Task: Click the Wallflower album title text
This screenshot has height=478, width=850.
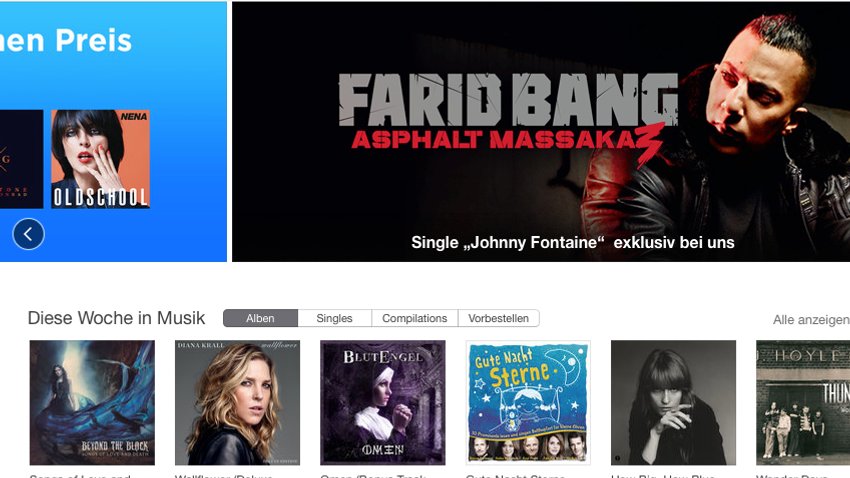Action: (223, 475)
